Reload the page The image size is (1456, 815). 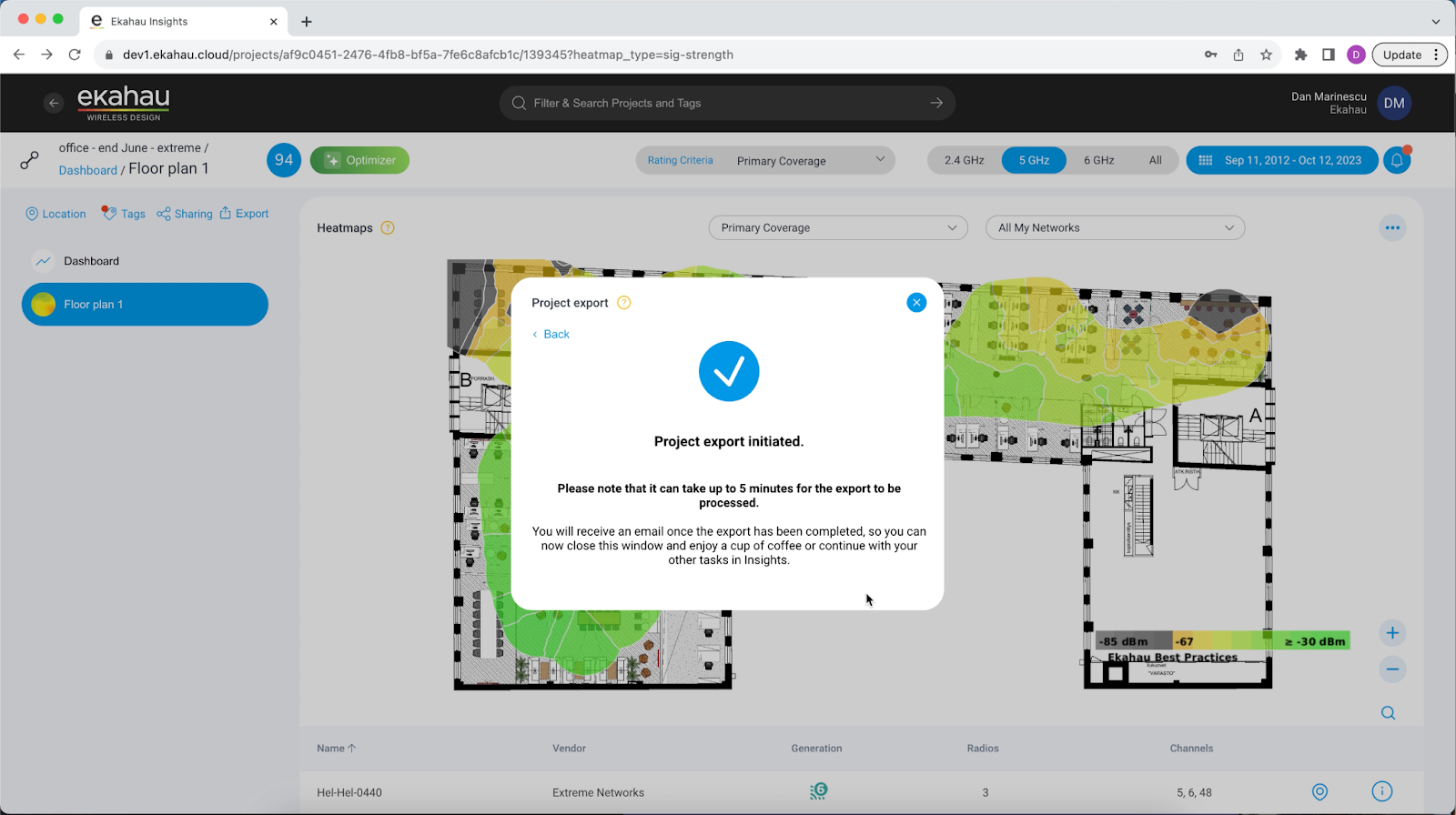(x=75, y=55)
